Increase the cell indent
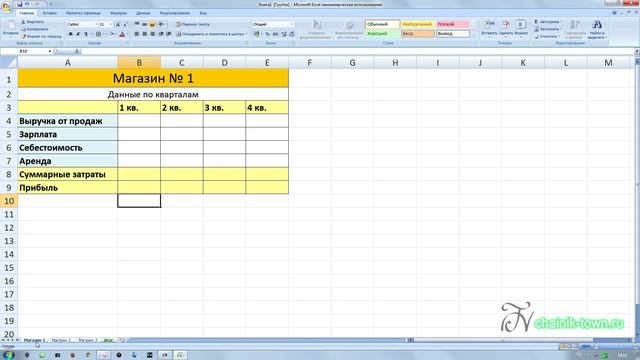 point(169,34)
